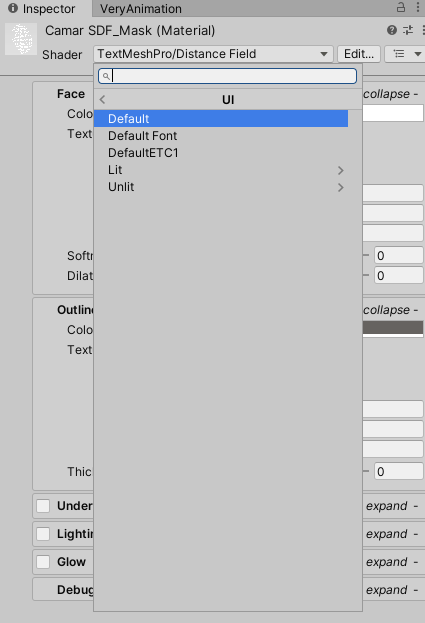Click the Camar SDF_Mask material thumbnail
Screen dimensions: 425x623
tap(21, 39)
